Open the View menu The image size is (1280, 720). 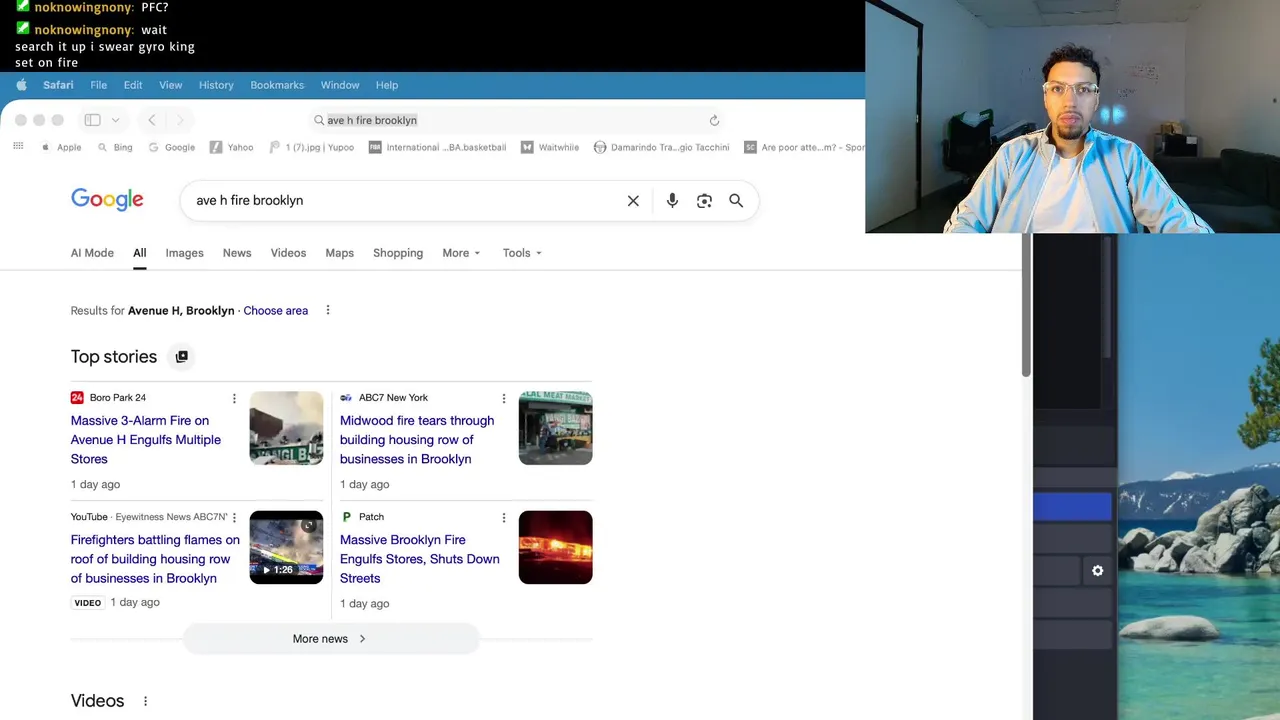pos(171,85)
